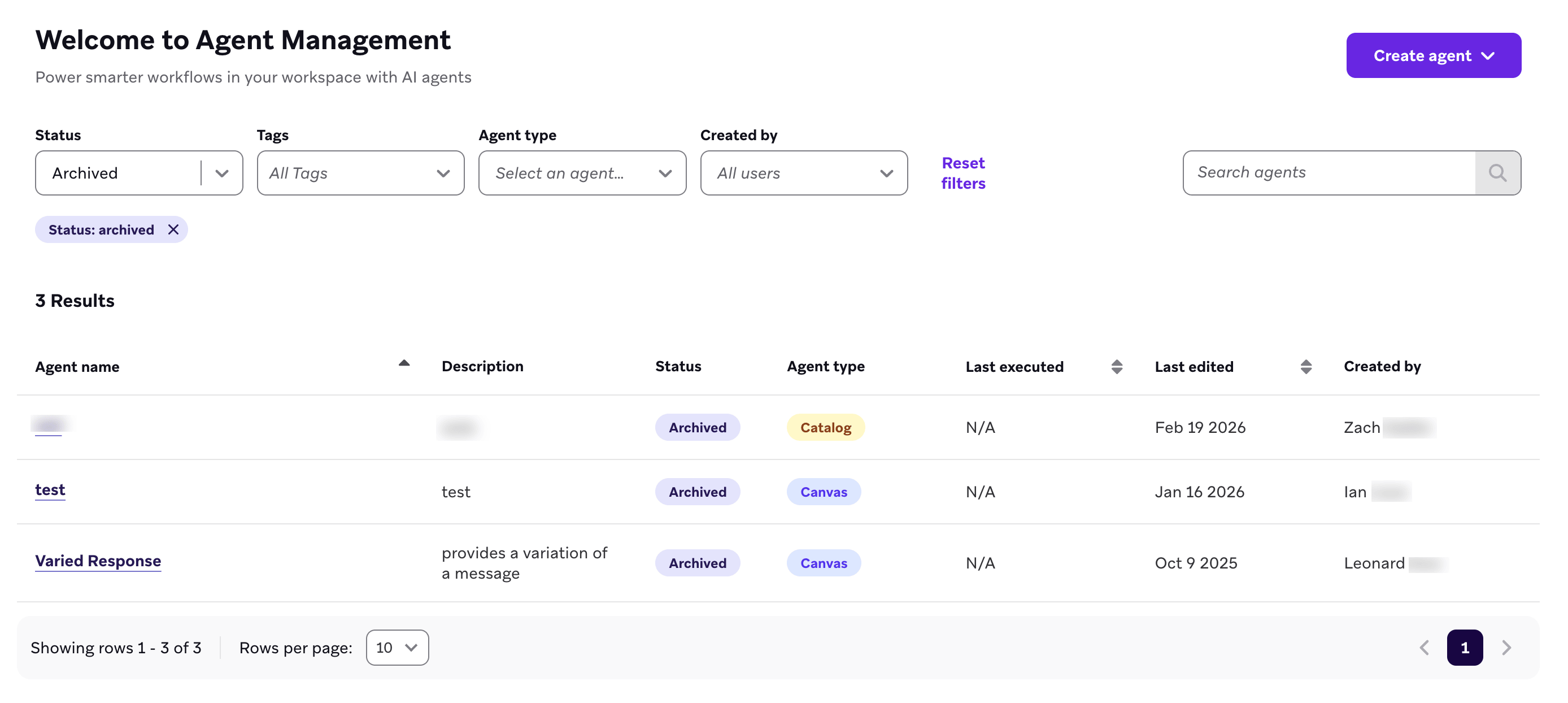This screenshot has width=1568, height=703.
Task: Open the Status filter dropdown
Action: 221,173
